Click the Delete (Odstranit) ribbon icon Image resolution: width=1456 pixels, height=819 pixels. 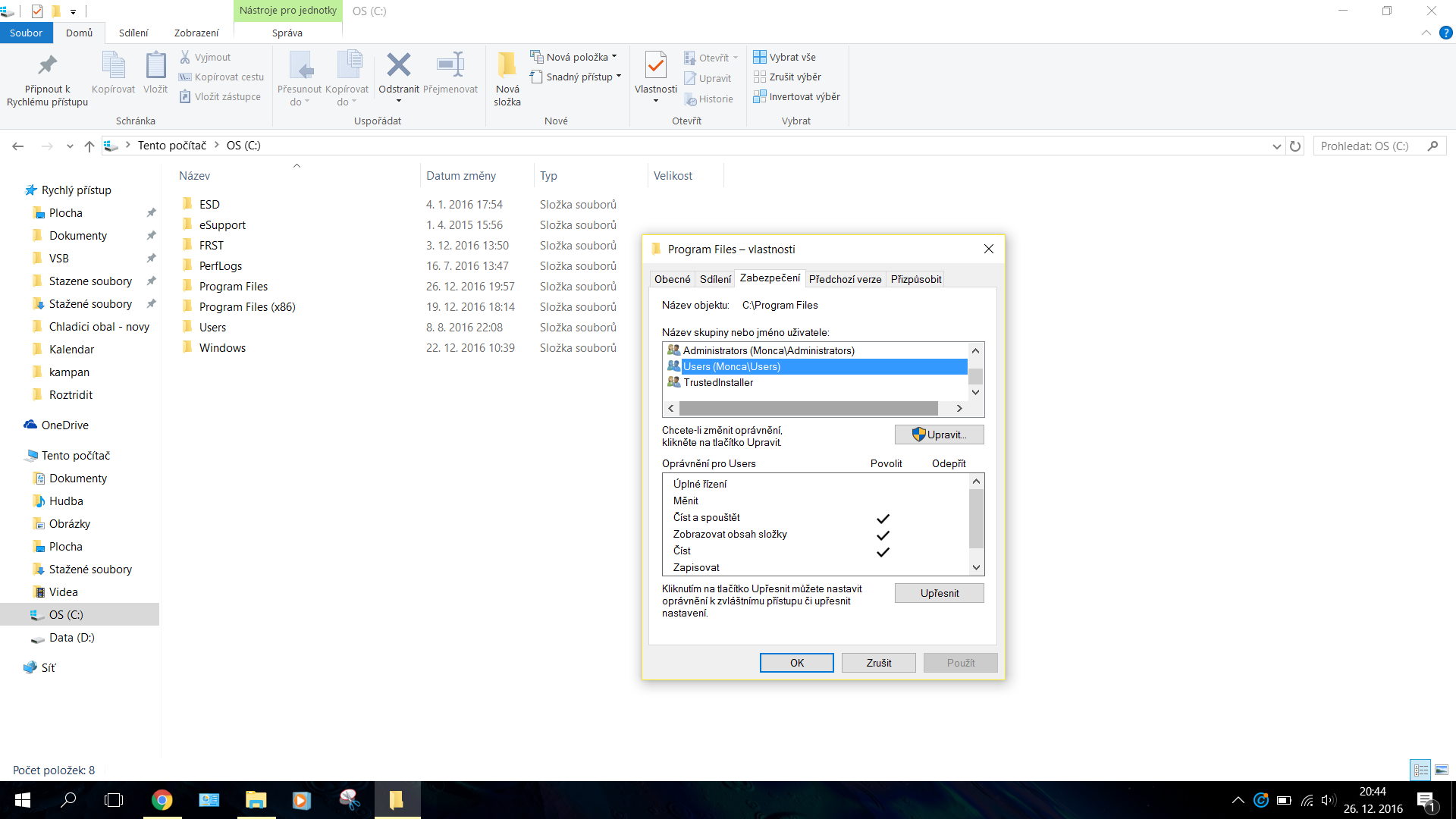click(x=398, y=66)
